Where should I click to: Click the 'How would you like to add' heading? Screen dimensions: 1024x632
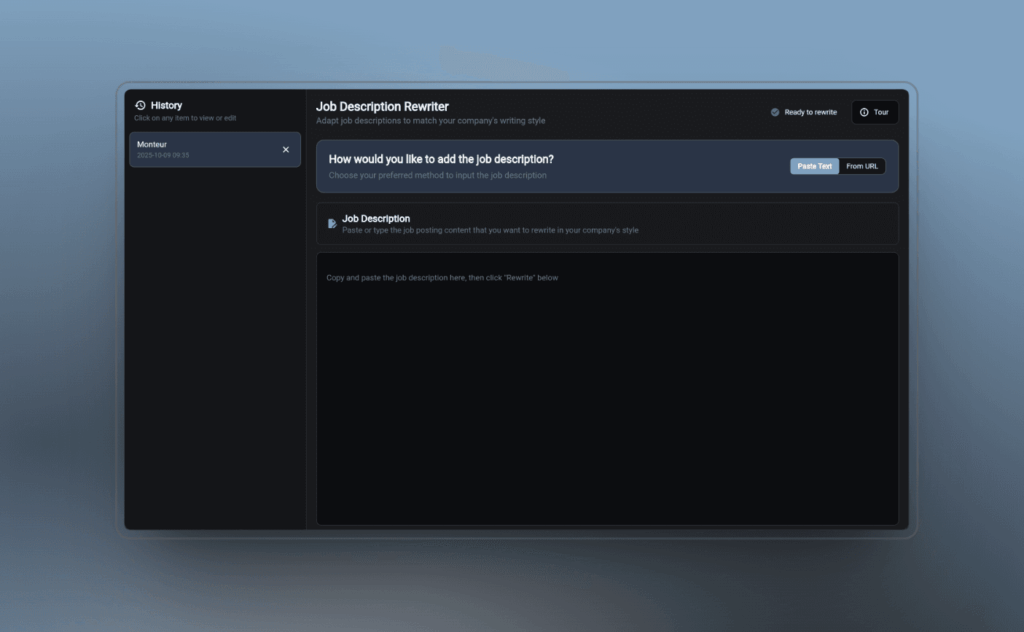441,159
